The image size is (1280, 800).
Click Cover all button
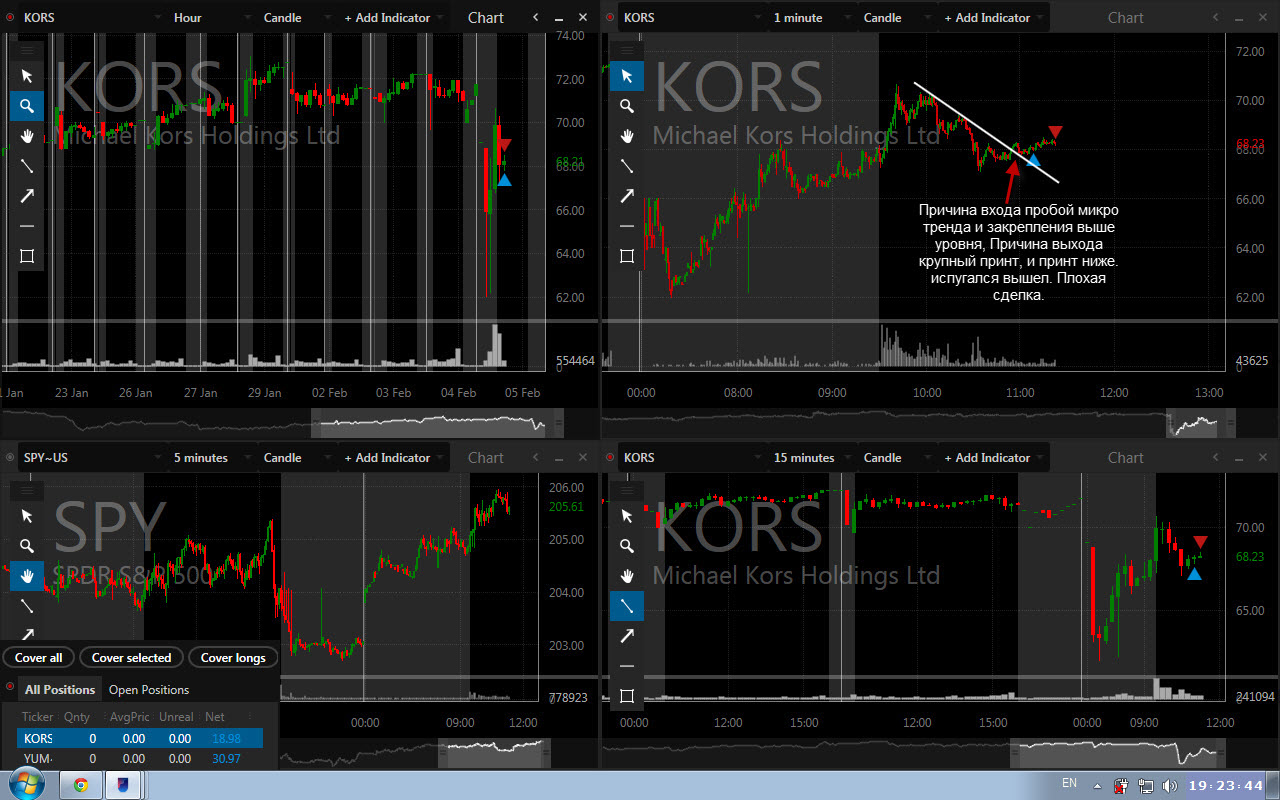[39, 657]
